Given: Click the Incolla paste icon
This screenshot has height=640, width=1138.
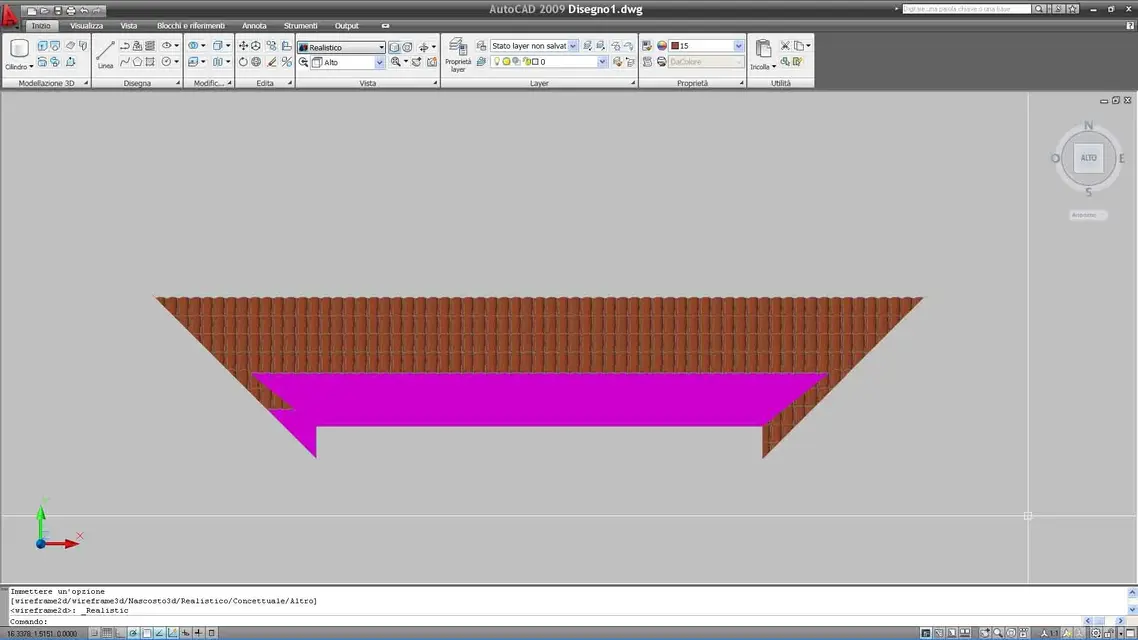Looking at the screenshot, I should [763, 49].
